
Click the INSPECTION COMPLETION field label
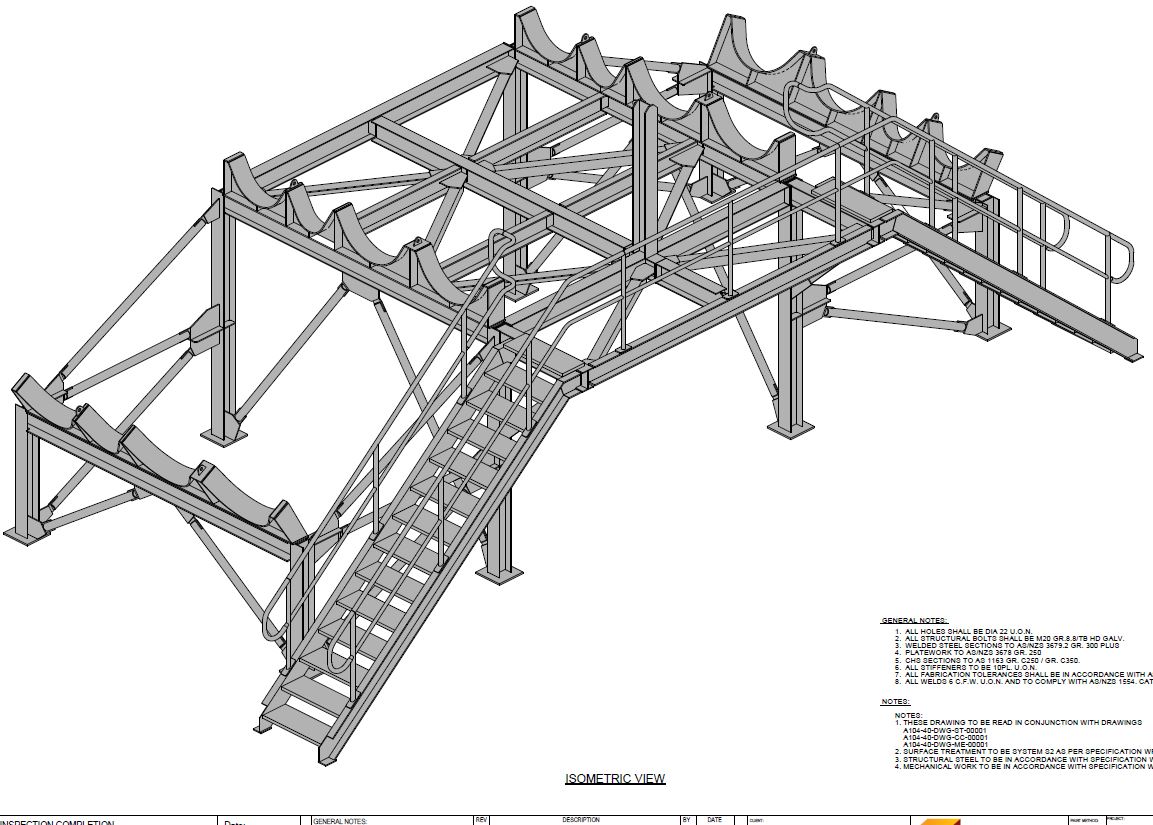(58, 822)
